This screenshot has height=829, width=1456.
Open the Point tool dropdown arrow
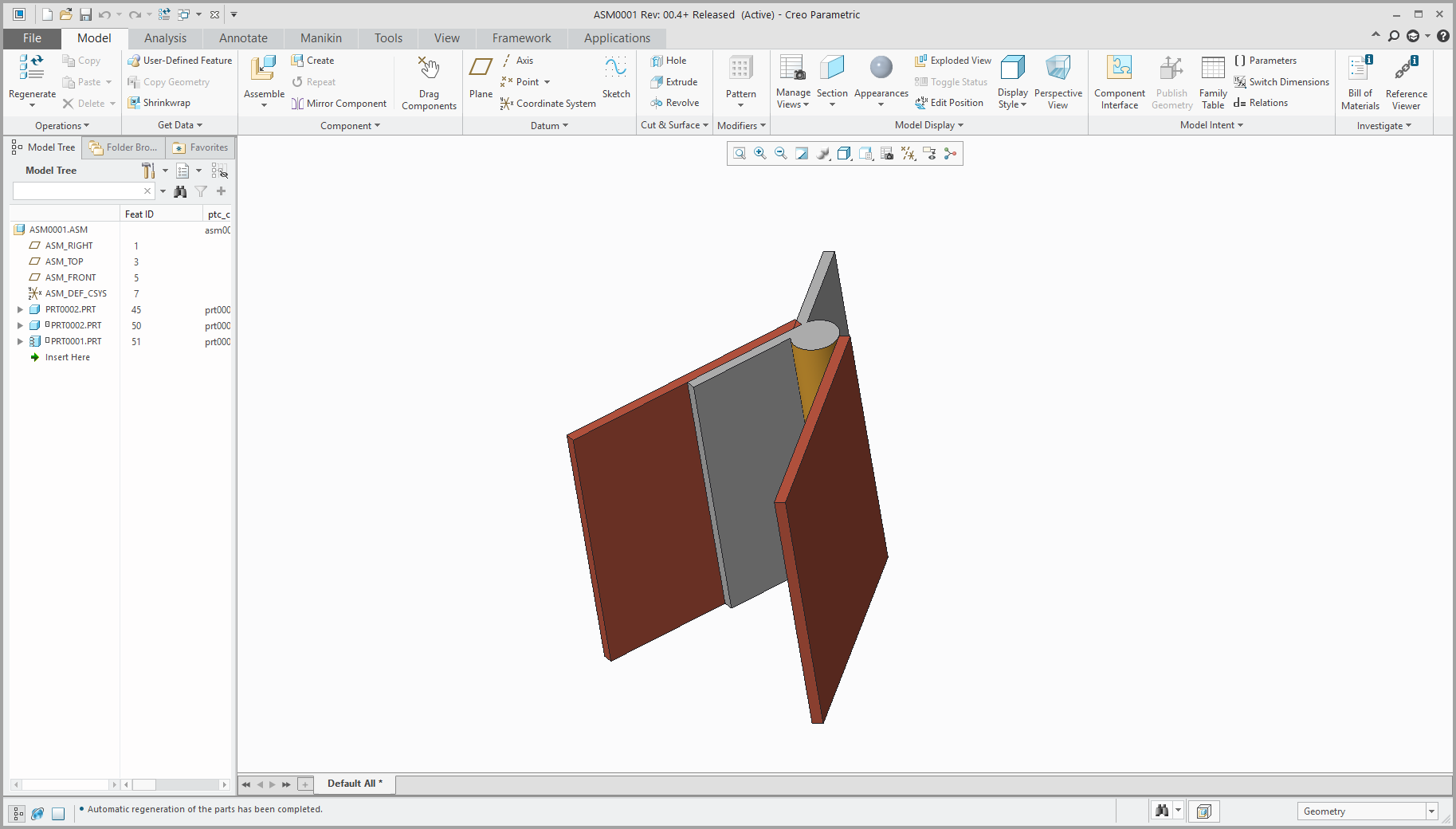point(547,82)
